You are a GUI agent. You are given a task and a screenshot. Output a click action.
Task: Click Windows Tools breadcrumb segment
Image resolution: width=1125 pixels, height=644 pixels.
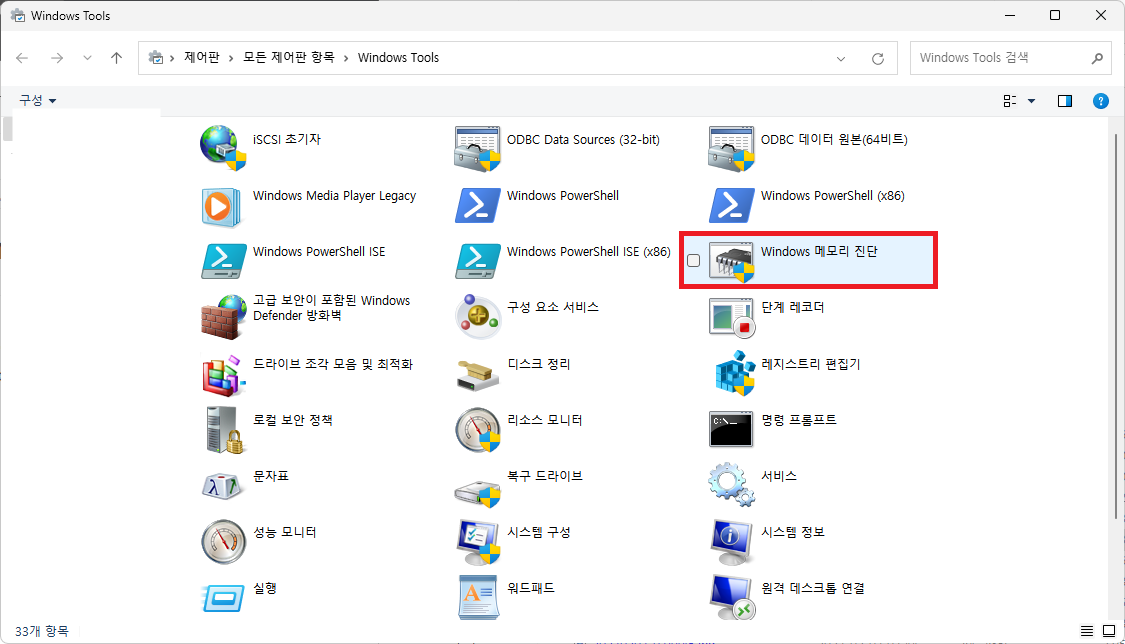point(398,57)
